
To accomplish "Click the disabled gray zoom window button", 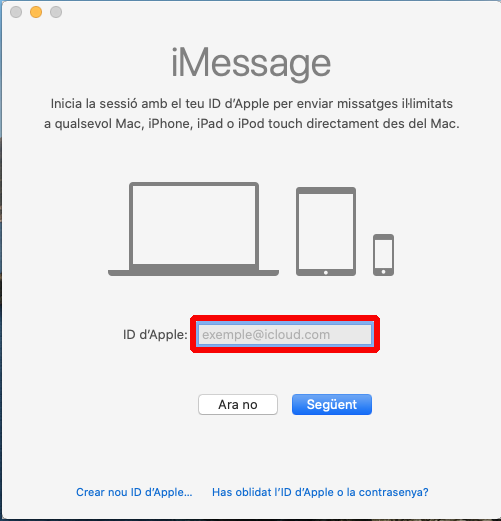I will click(x=56, y=12).
